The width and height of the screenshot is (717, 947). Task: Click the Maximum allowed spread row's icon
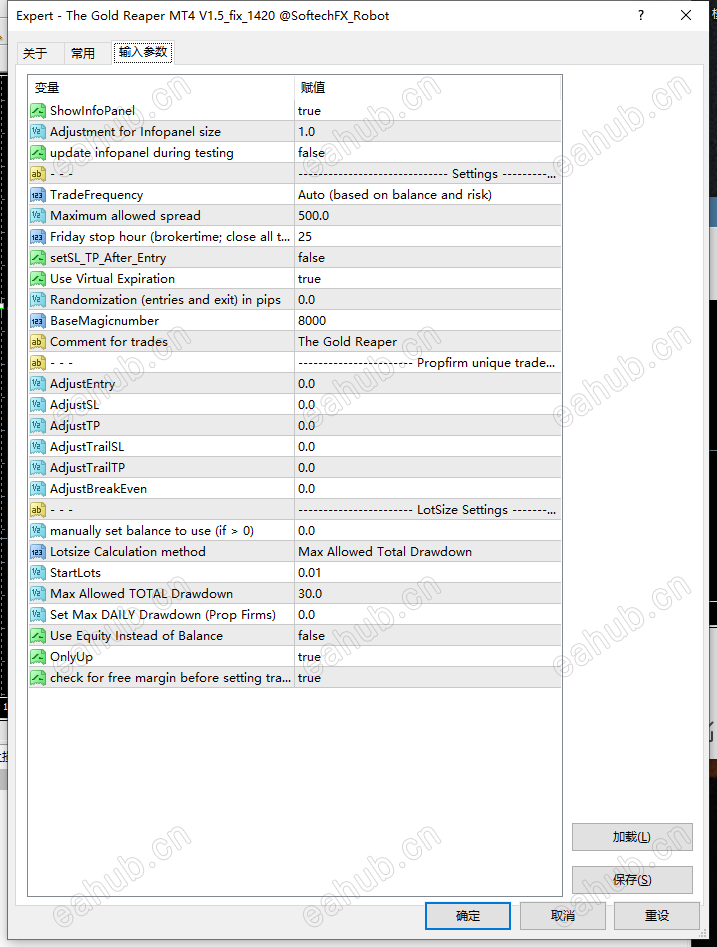pos(38,216)
